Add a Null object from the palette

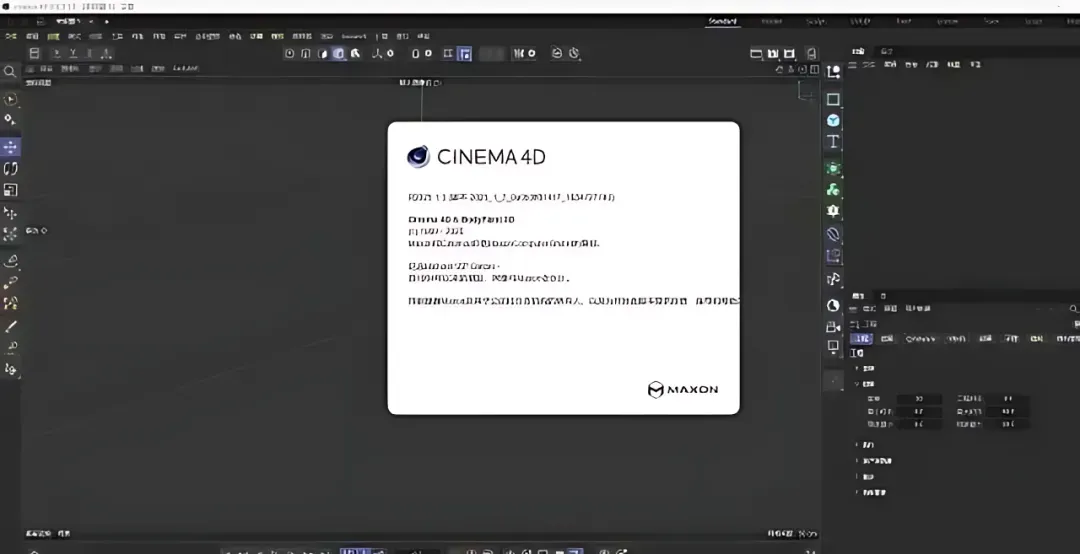click(833, 72)
